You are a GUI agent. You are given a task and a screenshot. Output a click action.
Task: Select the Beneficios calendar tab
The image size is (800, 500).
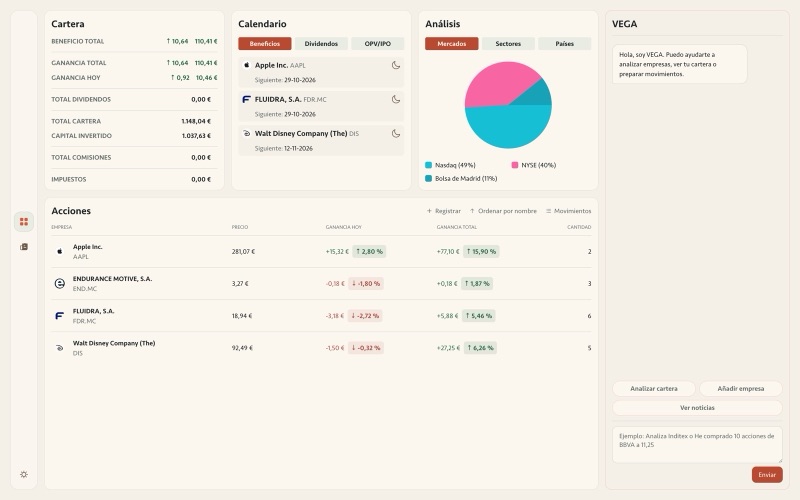265,44
